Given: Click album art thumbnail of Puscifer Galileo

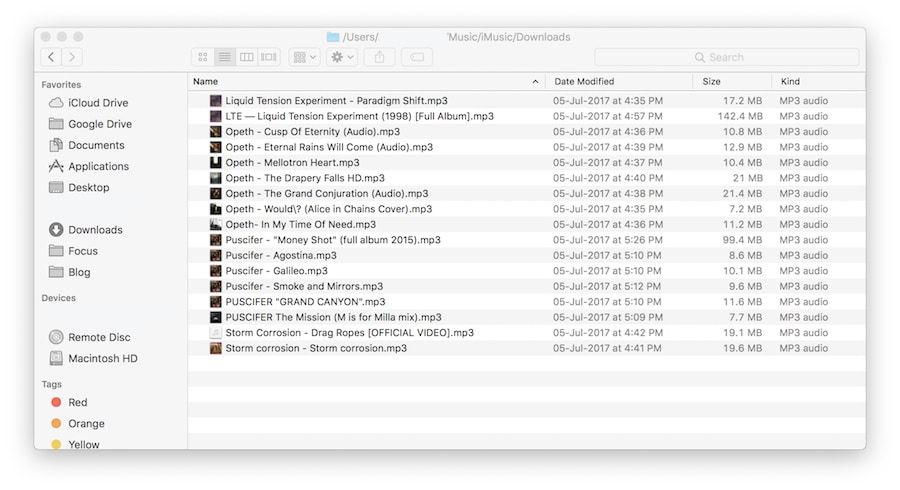Looking at the screenshot, I should coord(215,271).
